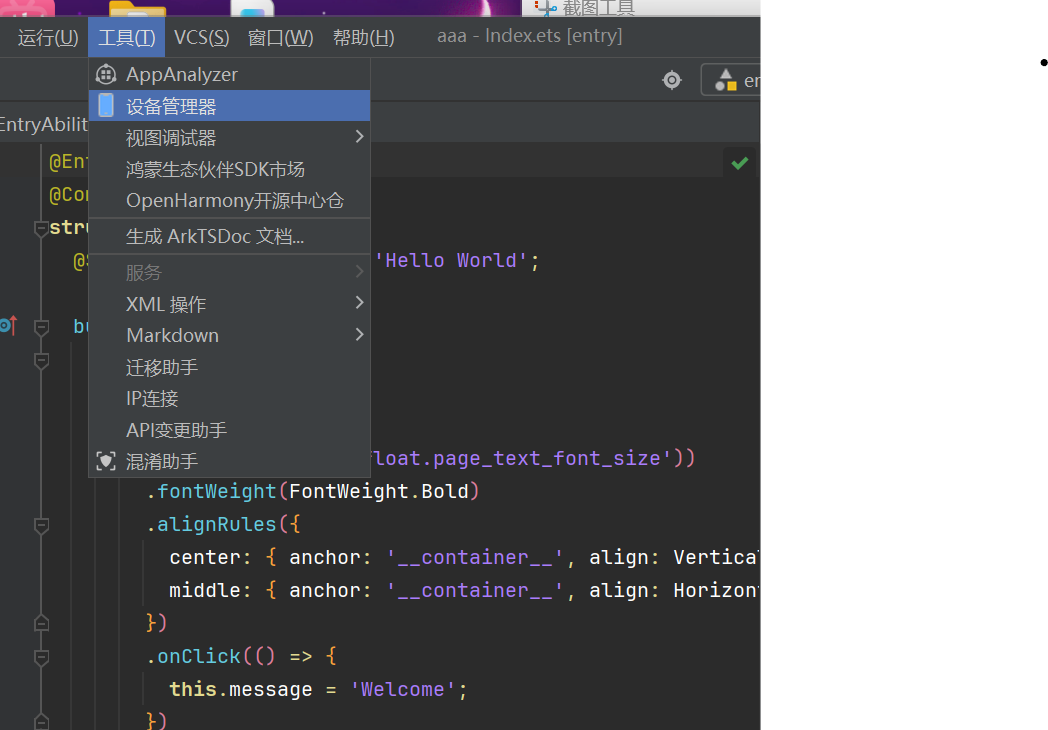This screenshot has width=1048, height=730.
Task: Click the 'Hello World' string
Action: [451, 260]
